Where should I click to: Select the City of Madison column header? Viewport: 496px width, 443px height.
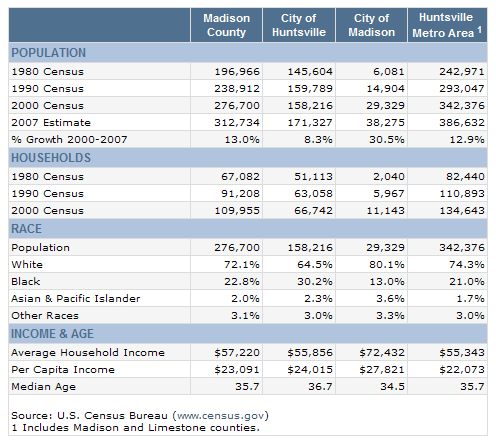pyautogui.click(x=371, y=25)
